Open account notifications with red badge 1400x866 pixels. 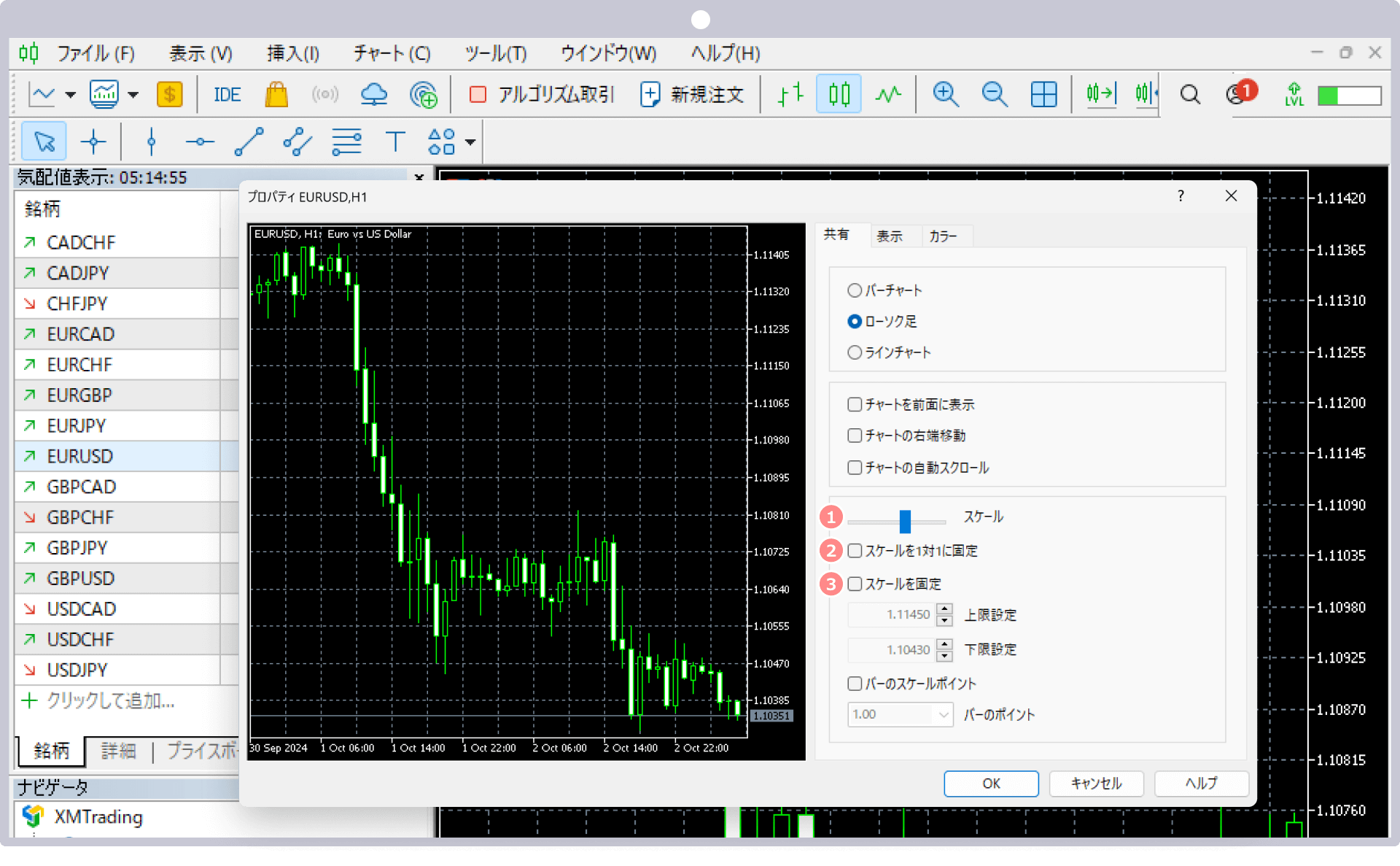click(1241, 93)
